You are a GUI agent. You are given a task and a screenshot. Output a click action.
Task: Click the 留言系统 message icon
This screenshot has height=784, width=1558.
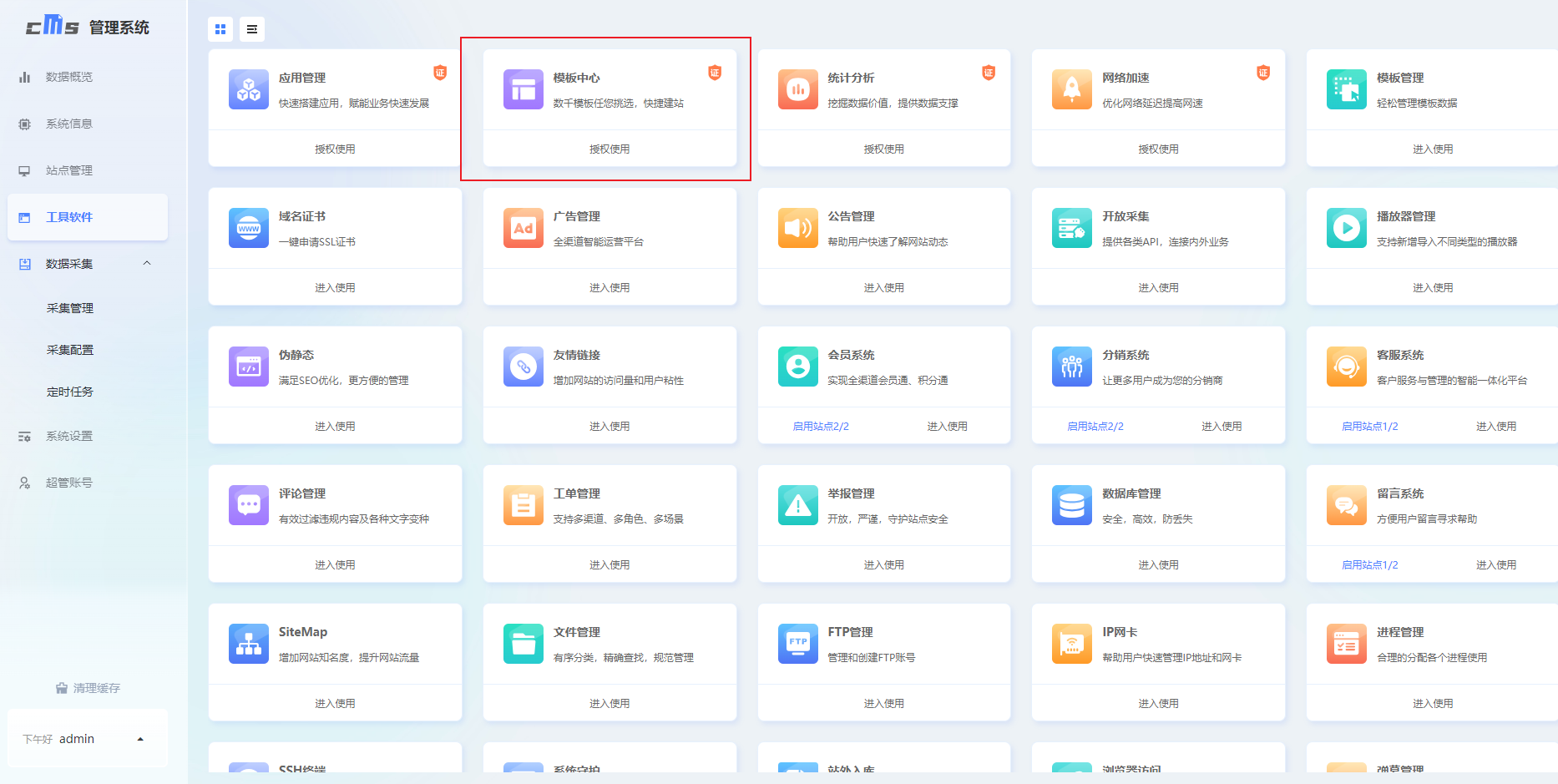[1347, 505]
